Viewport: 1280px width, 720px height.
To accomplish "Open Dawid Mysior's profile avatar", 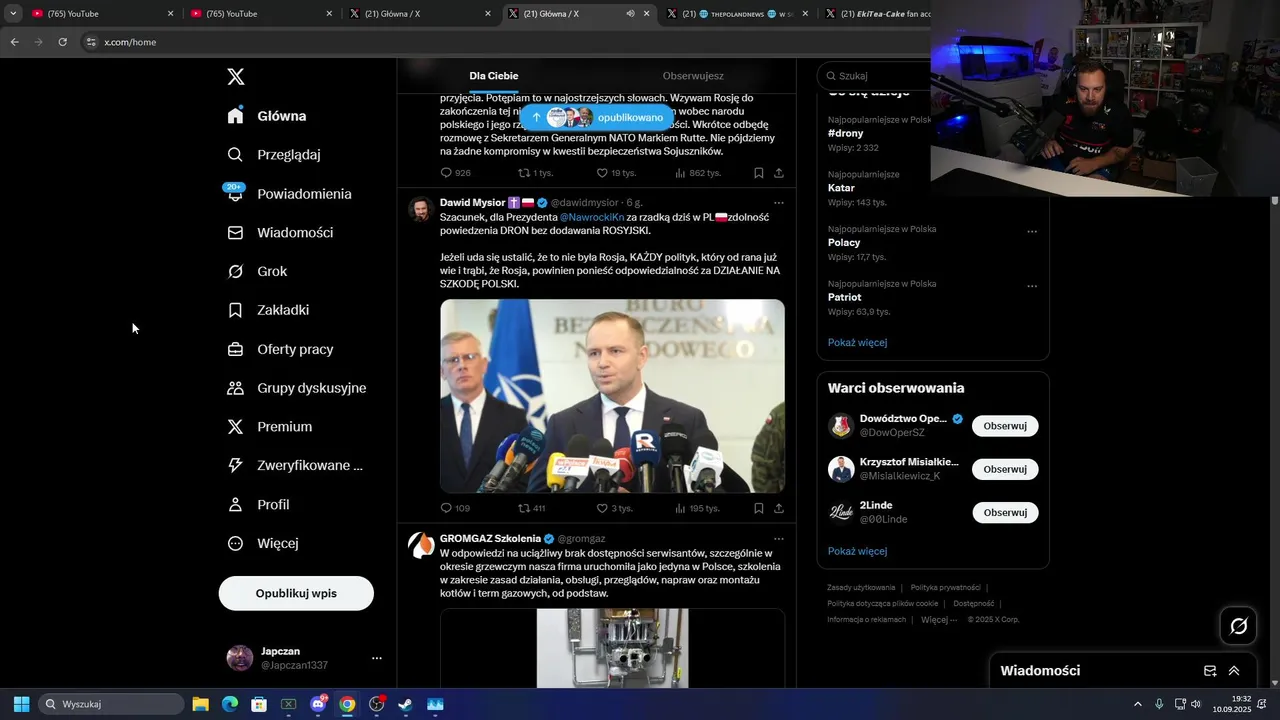I will 420,209.
